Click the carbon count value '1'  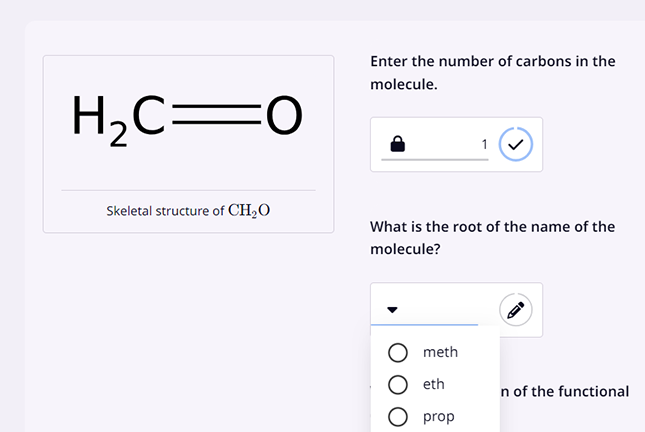pyautogui.click(x=485, y=145)
